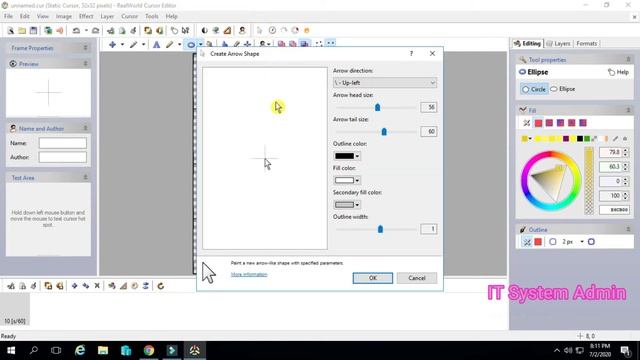The image size is (640, 360).
Task: Click the eyedropper icon in Fill panel
Action: click(616, 139)
